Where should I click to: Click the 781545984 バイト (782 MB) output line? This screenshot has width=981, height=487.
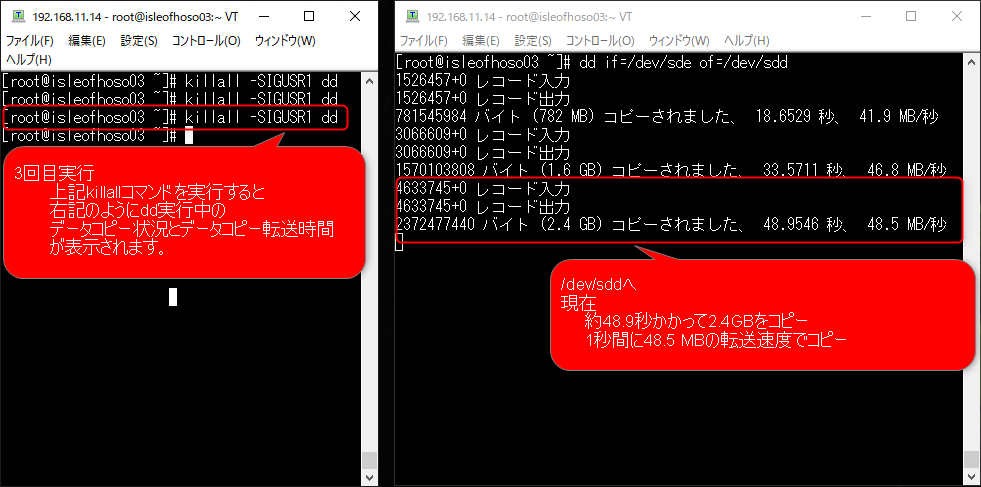coord(668,116)
